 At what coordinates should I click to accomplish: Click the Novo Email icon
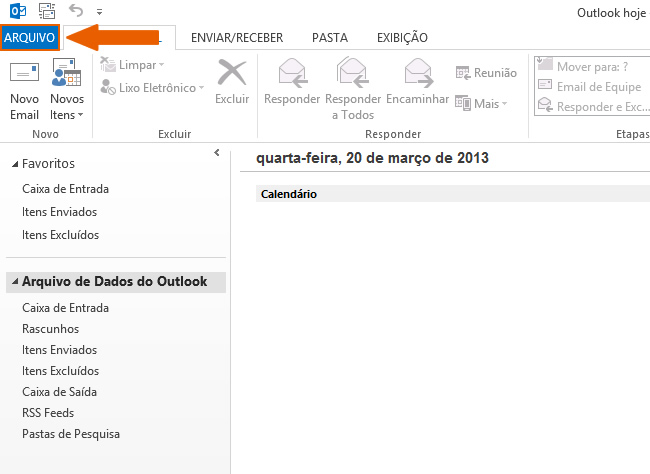coord(24,76)
